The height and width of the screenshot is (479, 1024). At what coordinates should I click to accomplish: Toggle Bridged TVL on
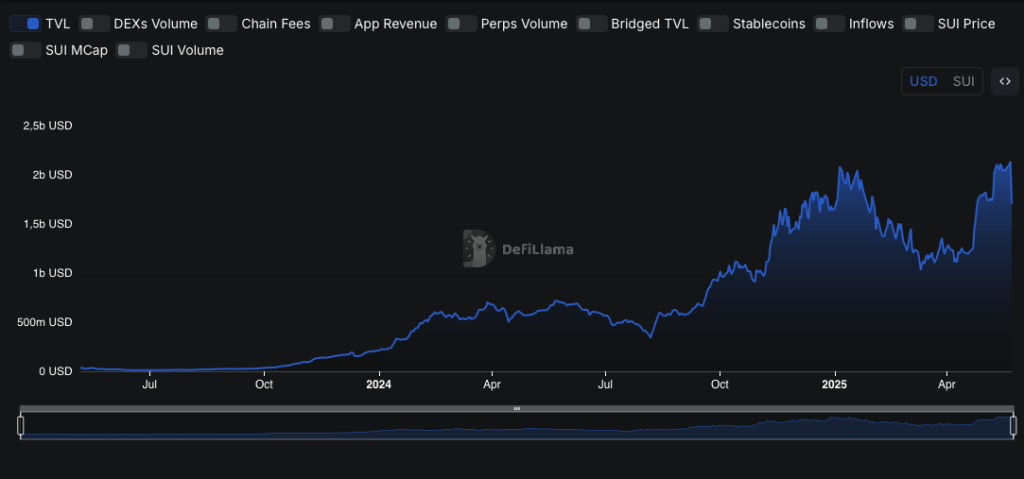click(592, 23)
